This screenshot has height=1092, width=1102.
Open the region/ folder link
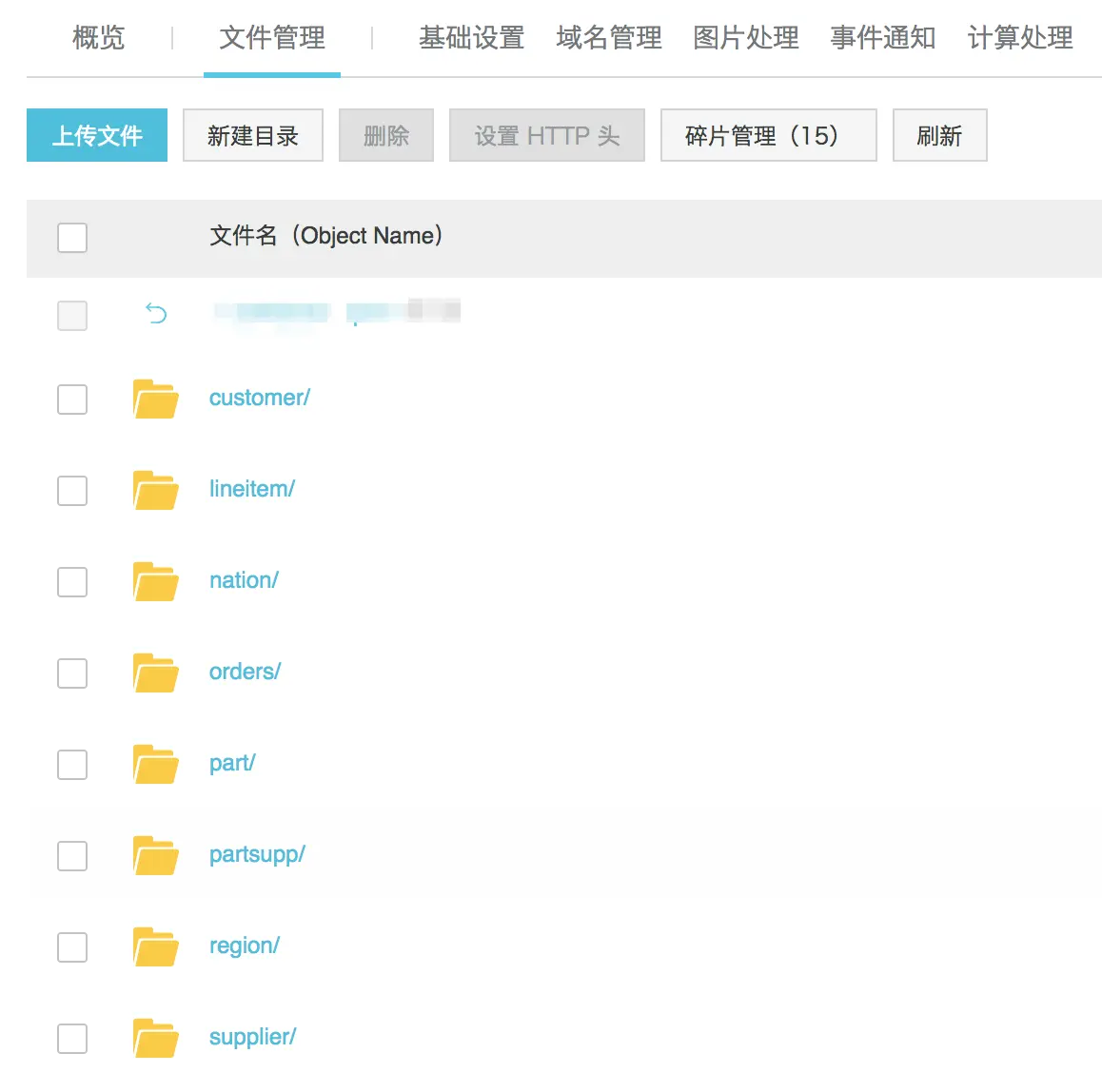(244, 946)
